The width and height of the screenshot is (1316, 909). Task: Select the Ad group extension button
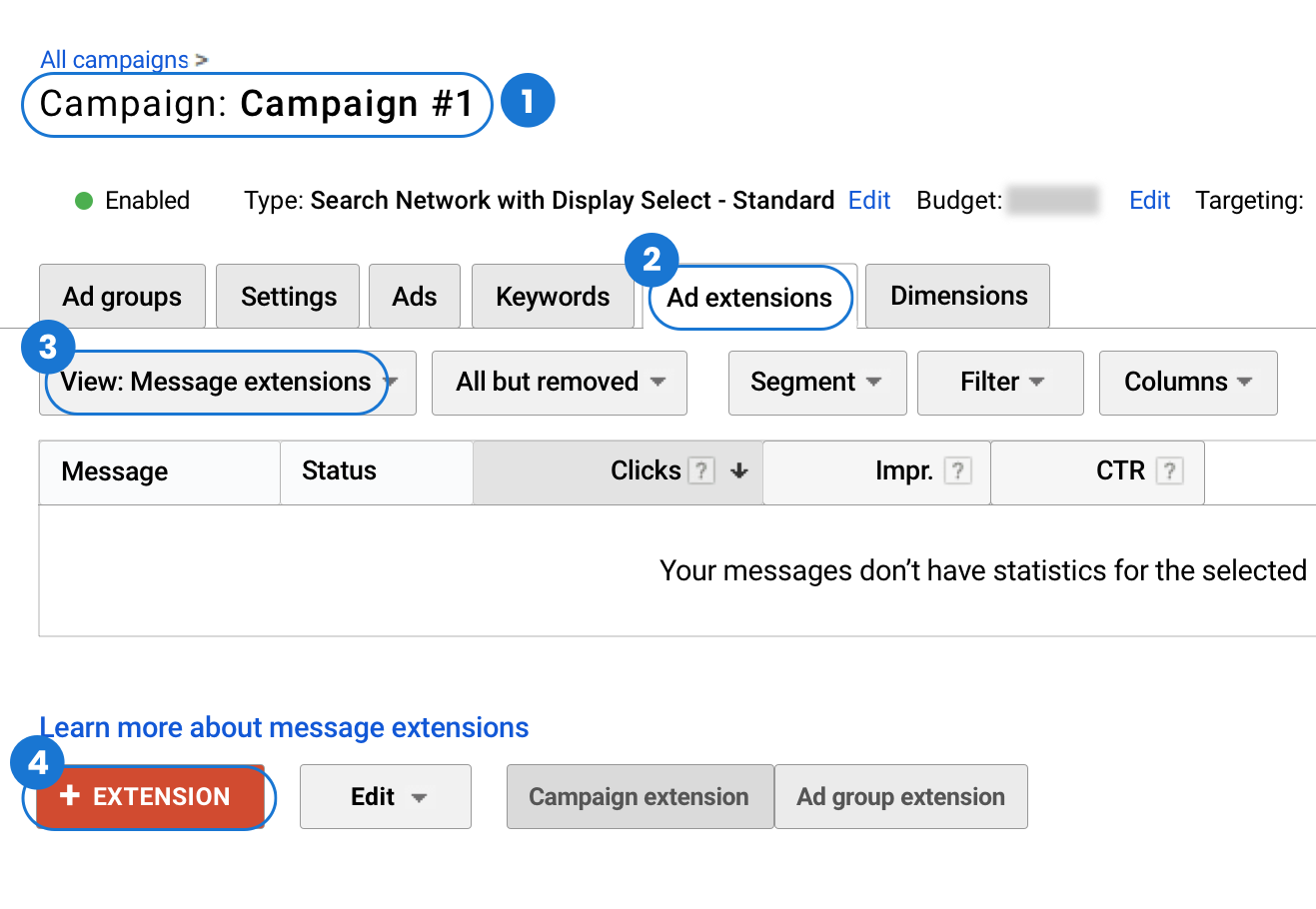(899, 796)
